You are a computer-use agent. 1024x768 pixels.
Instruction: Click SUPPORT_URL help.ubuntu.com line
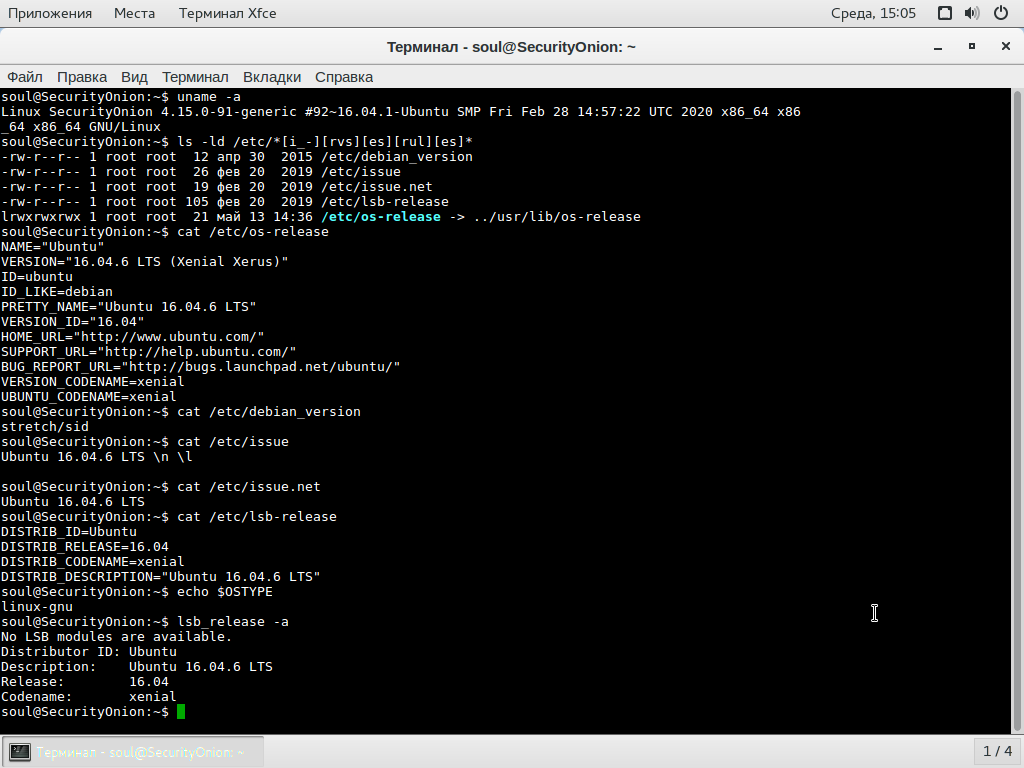coord(148,352)
